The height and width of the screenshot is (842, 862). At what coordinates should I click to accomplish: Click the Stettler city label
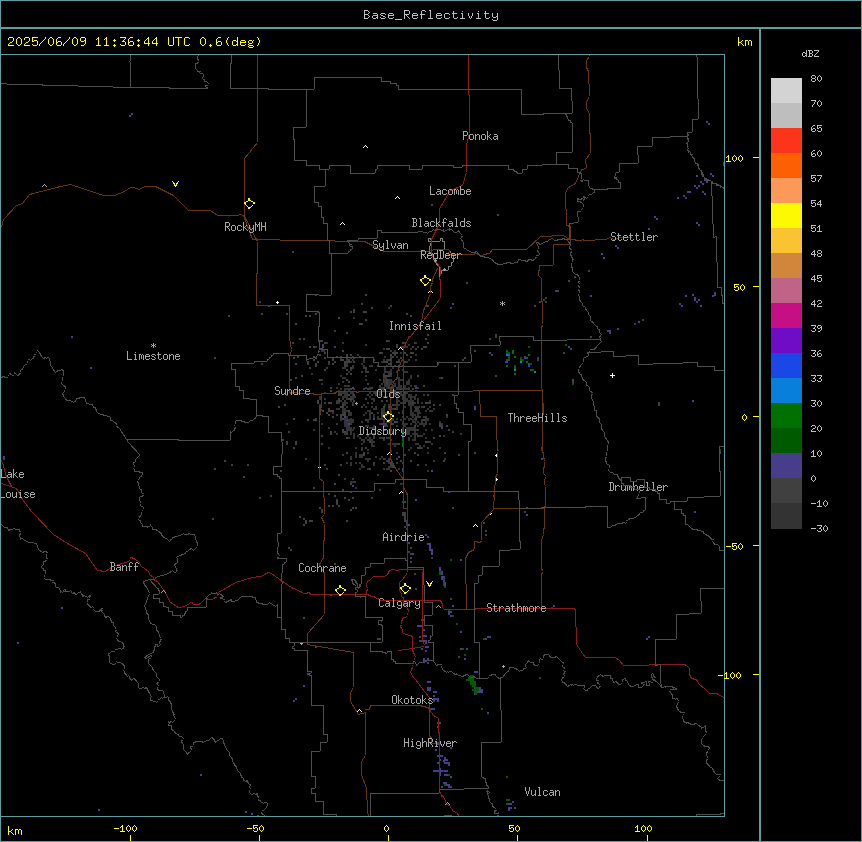634,237
